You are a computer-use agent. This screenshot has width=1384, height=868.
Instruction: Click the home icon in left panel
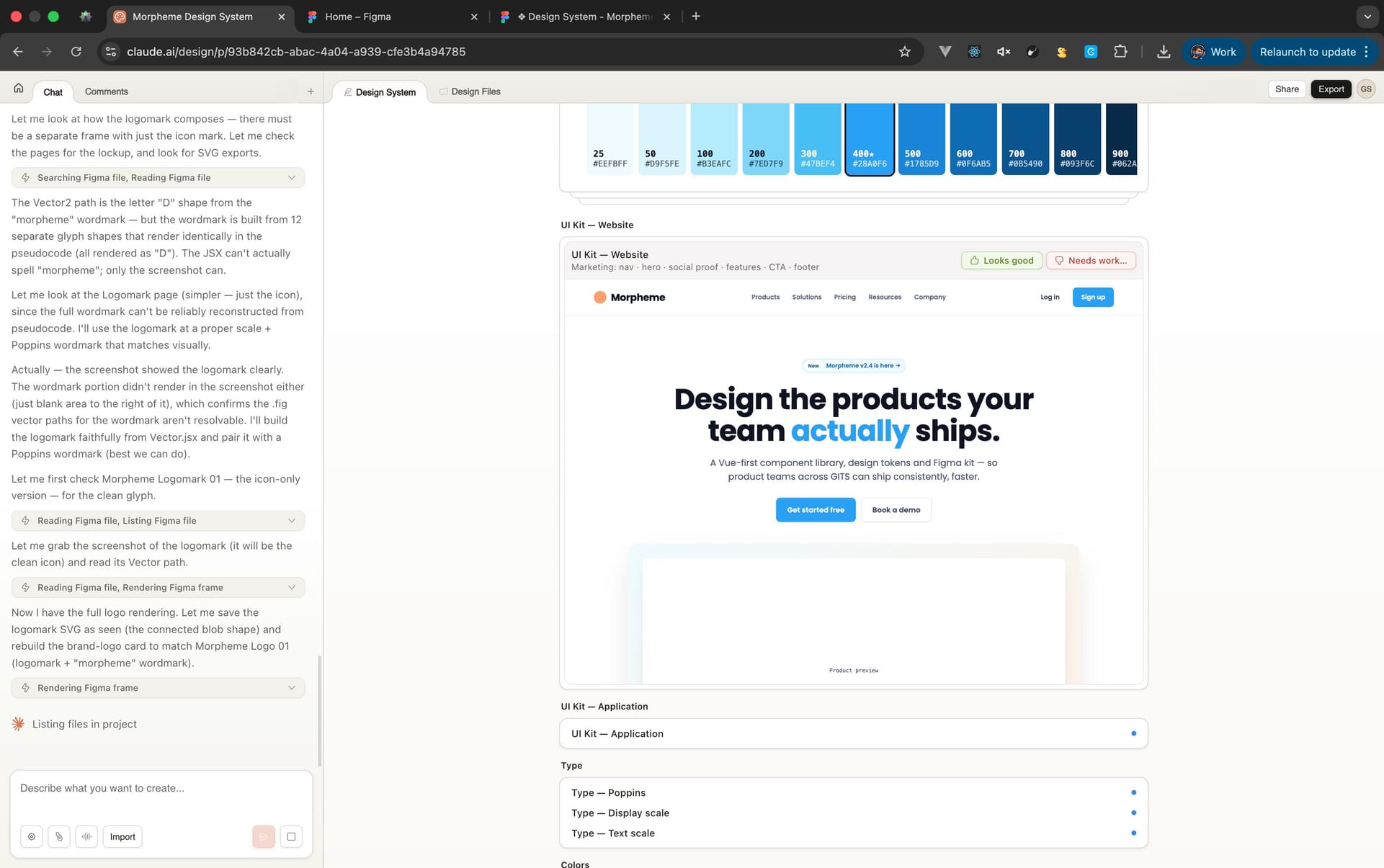pos(19,89)
